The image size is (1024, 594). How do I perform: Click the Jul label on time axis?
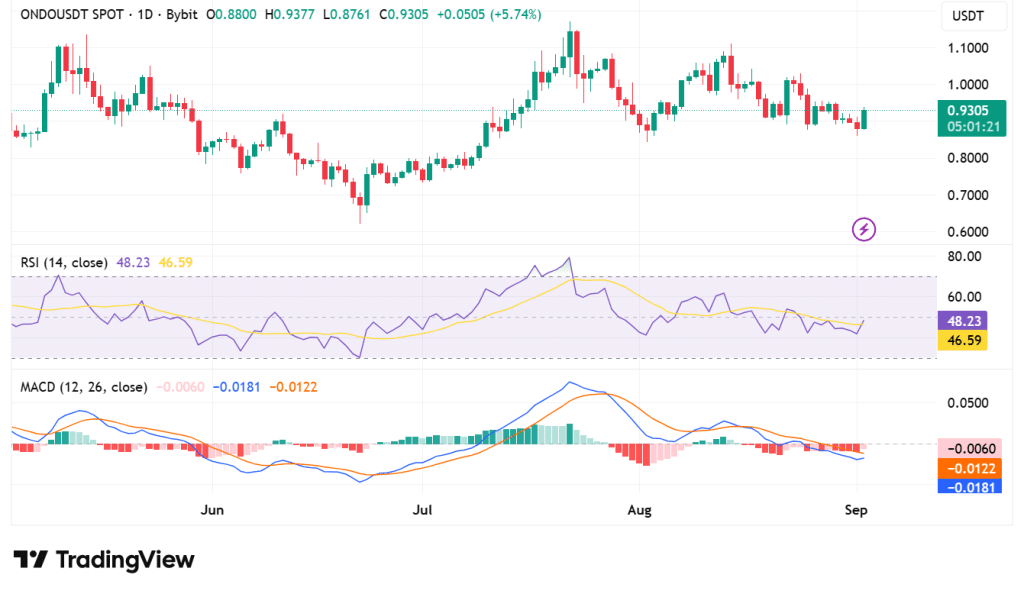pyautogui.click(x=422, y=510)
